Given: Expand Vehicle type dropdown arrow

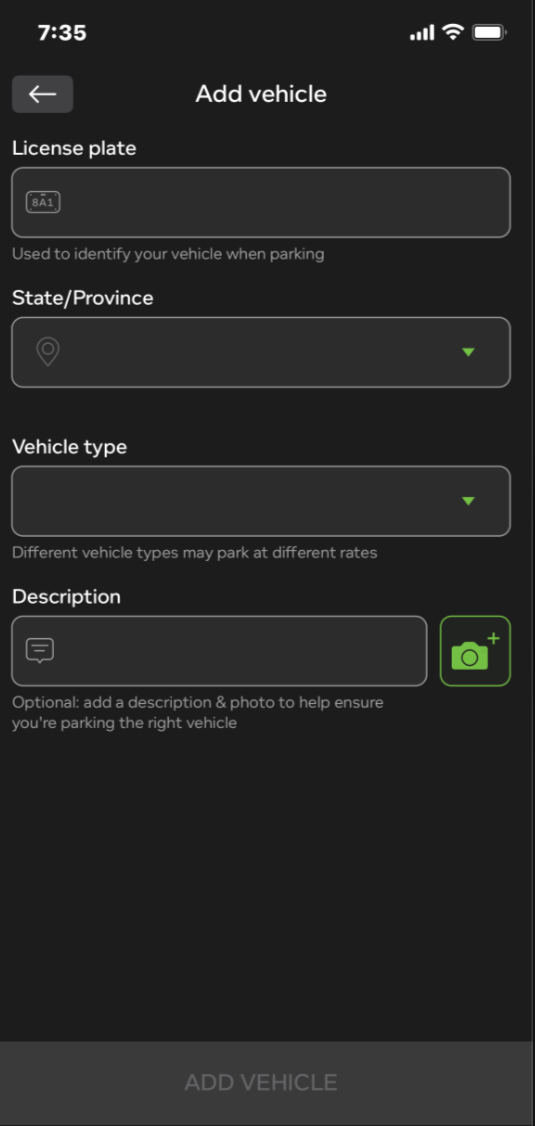Looking at the screenshot, I should pos(468,501).
